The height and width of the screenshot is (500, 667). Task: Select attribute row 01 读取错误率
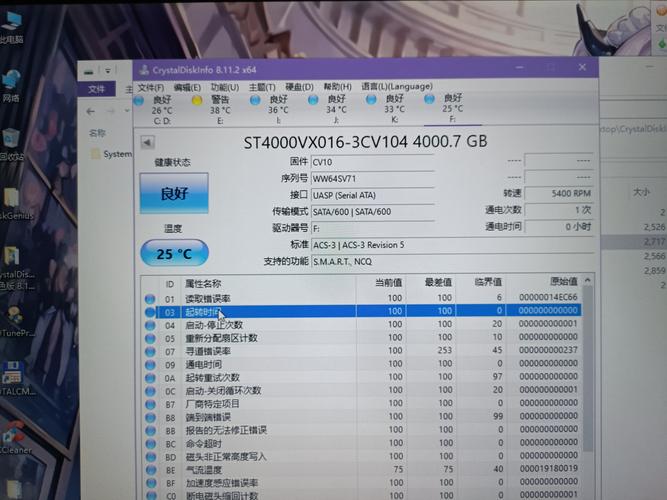click(x=362, y=298)
